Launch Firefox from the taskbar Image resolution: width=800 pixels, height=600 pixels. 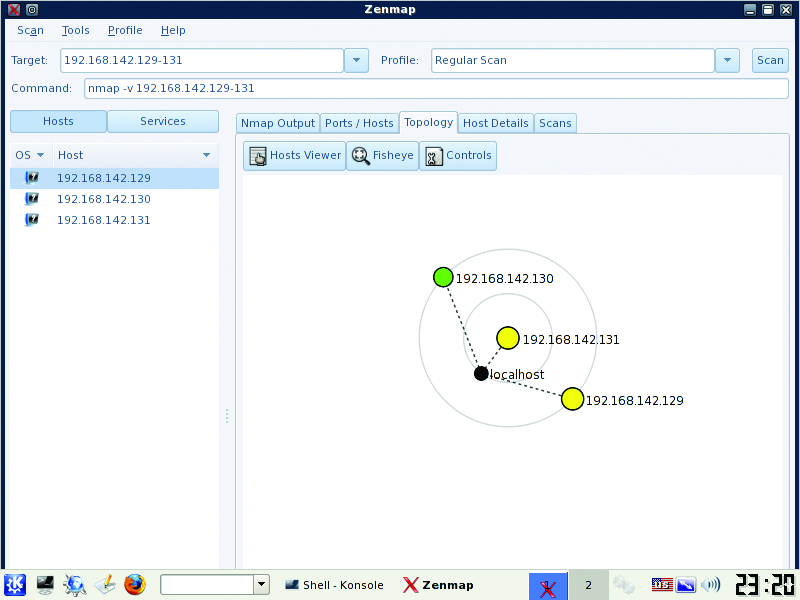click(135, 585)
